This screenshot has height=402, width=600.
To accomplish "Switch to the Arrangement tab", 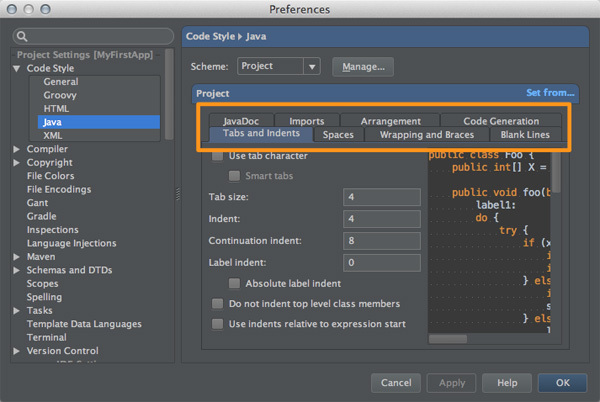I will pyautogui.click(x=390, y=121).
